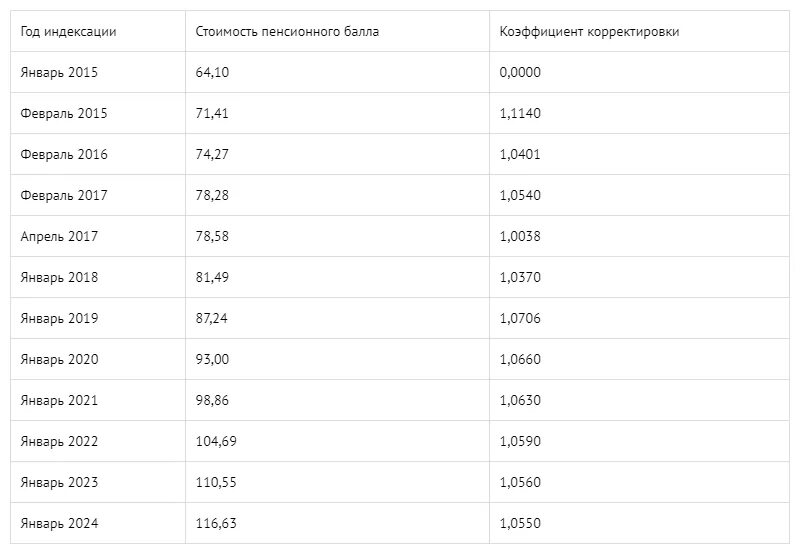This screenshot has width=802, height=560.
Task: Click the "Стоимость пенсионного балла" column header
Action: 288,31
